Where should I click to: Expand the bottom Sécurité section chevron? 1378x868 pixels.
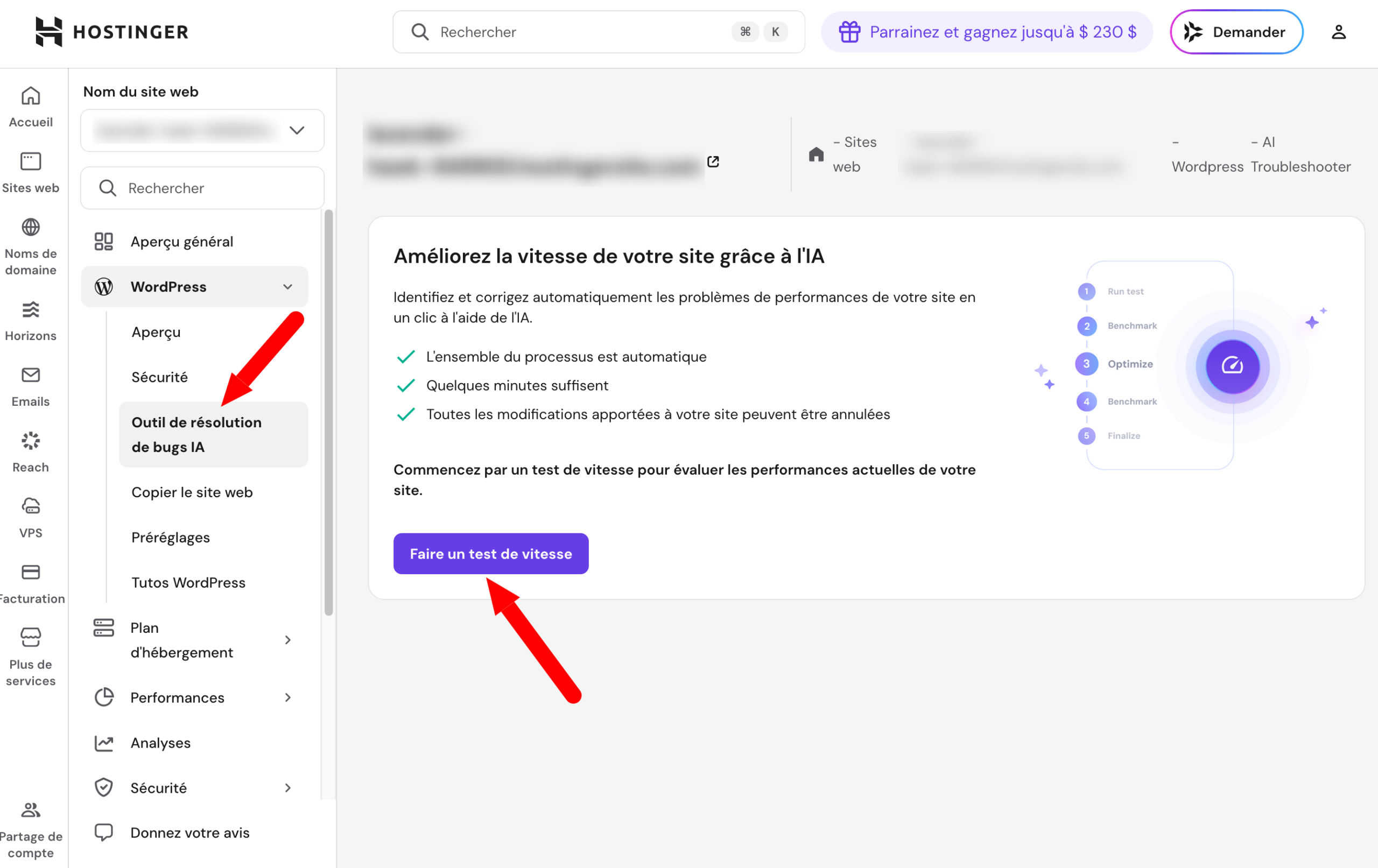pos(288,788)
